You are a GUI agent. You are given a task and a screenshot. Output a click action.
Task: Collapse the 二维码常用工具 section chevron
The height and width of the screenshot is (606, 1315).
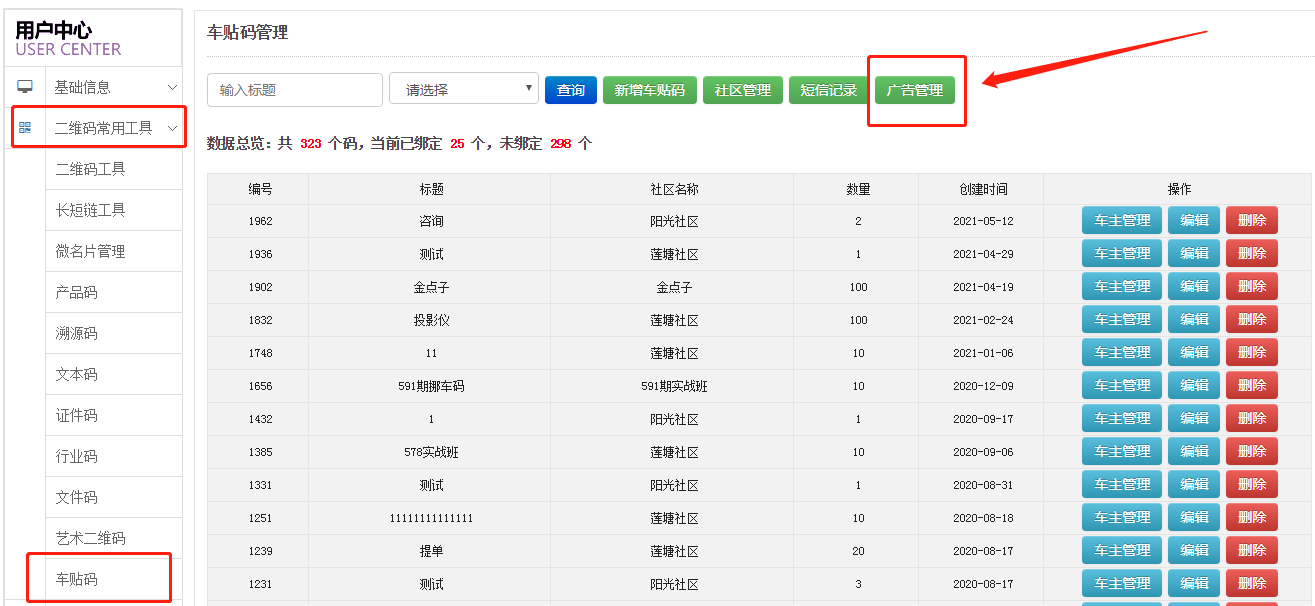point(172,128)
